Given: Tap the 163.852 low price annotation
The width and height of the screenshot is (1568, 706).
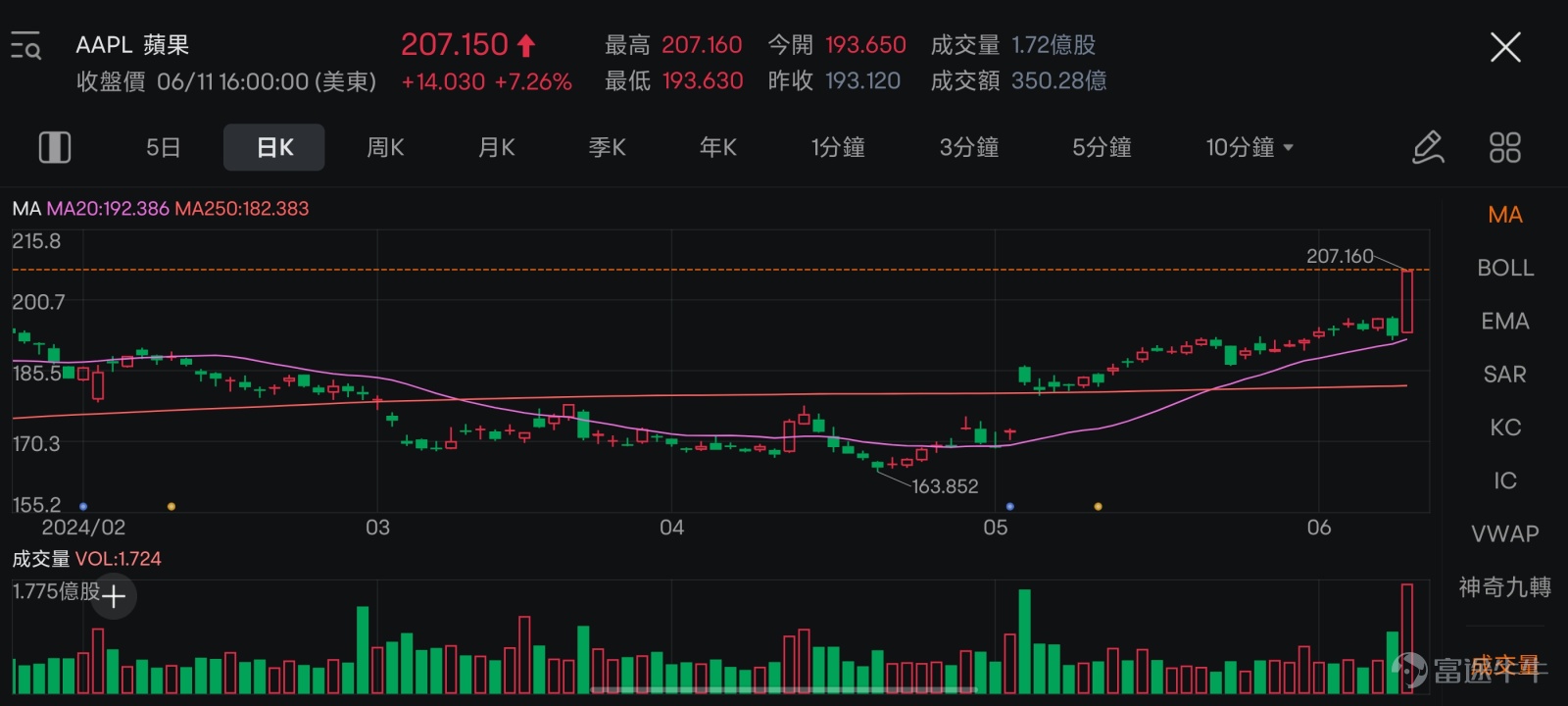Looking at the screenshot, I should click(x=945, y=486).
